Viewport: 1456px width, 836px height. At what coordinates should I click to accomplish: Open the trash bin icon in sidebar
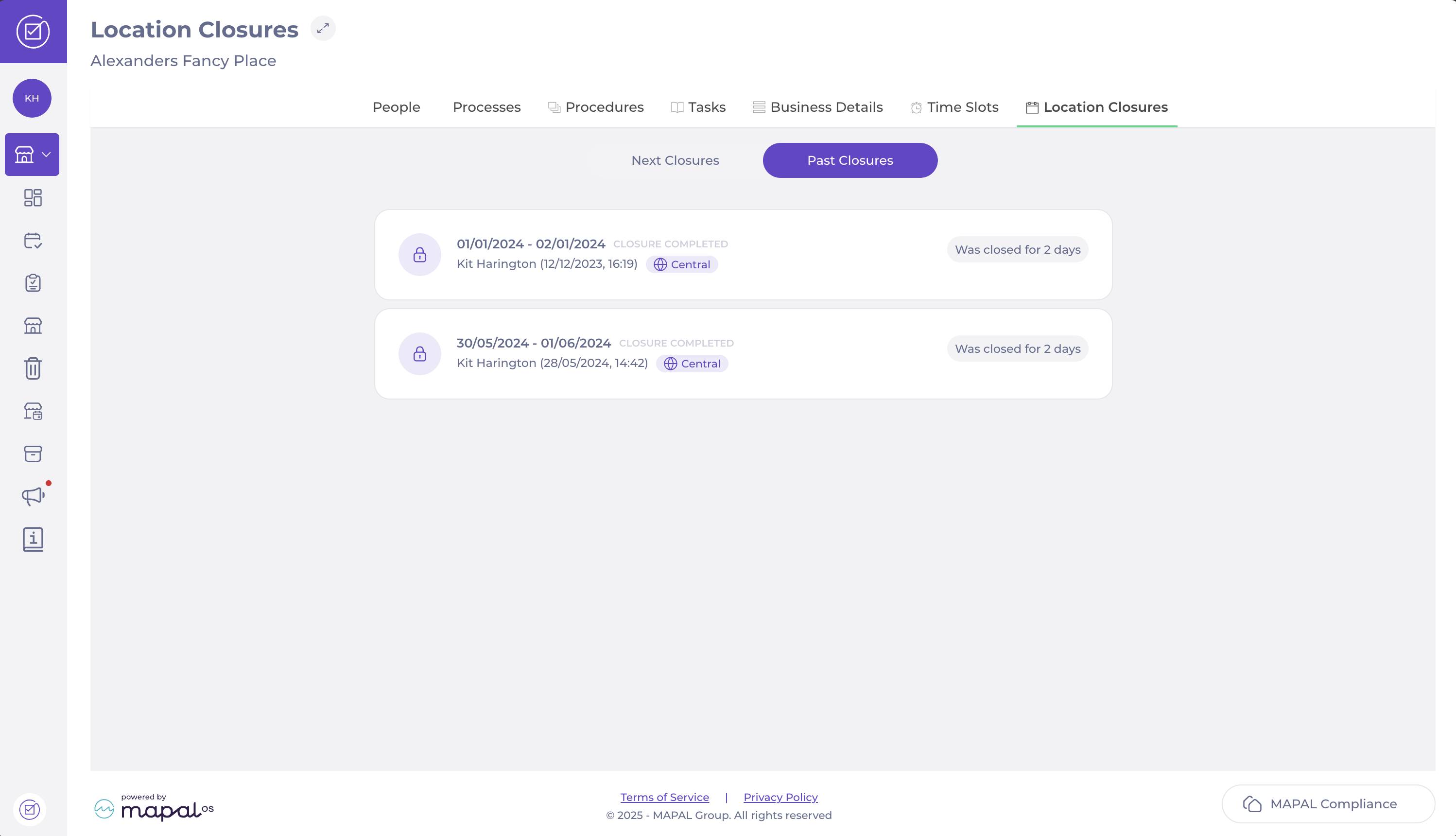pos(33,368)
